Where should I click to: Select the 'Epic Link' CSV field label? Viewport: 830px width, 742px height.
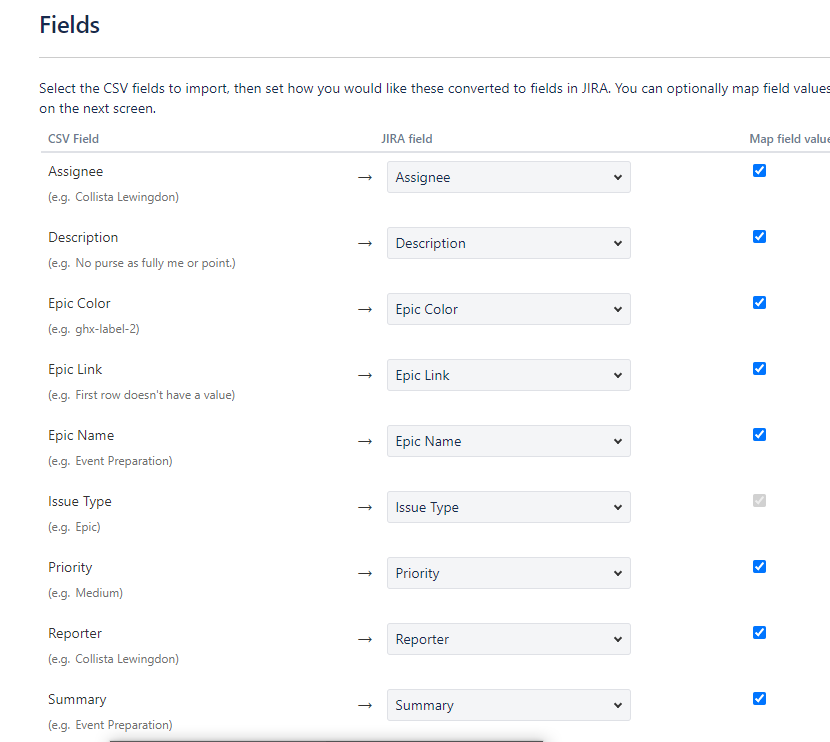(x=75, y=369)
